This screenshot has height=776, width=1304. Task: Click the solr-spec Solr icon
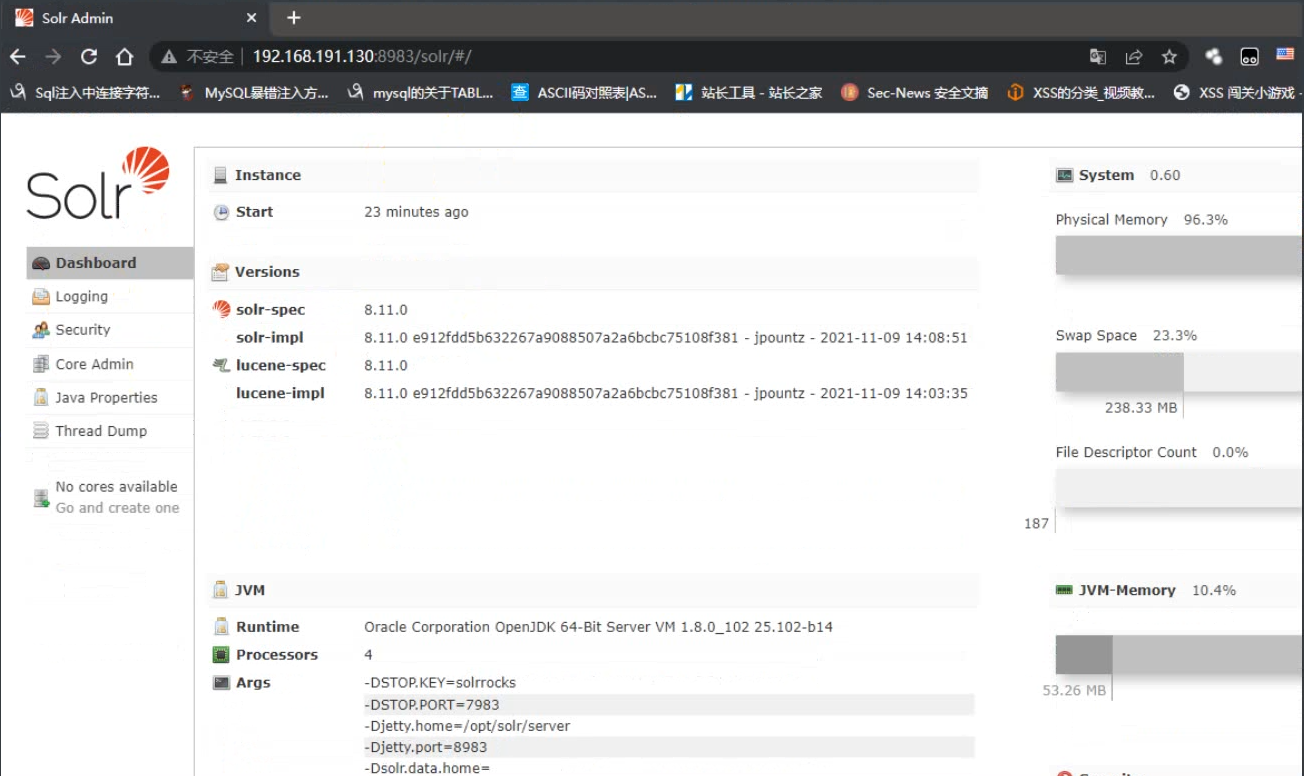pos(222,309)
